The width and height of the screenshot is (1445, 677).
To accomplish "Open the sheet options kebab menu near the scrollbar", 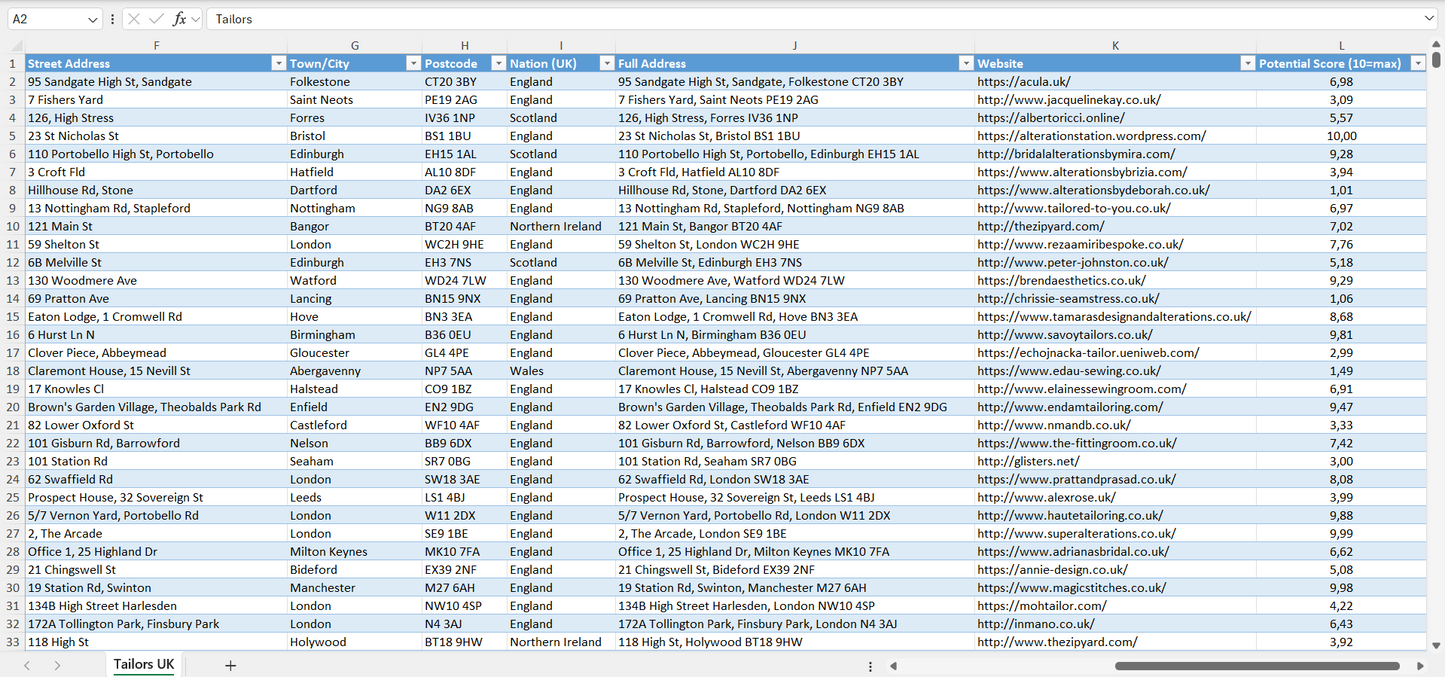I will click(869, 665).
